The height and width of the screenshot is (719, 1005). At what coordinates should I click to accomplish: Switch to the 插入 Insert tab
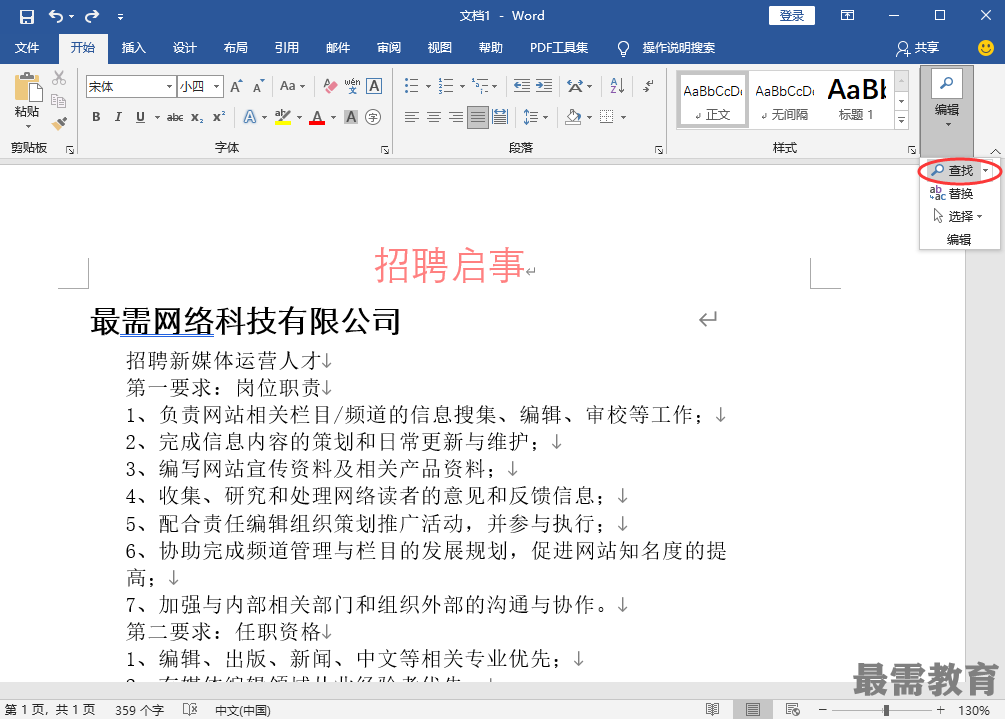pos(133,48)
